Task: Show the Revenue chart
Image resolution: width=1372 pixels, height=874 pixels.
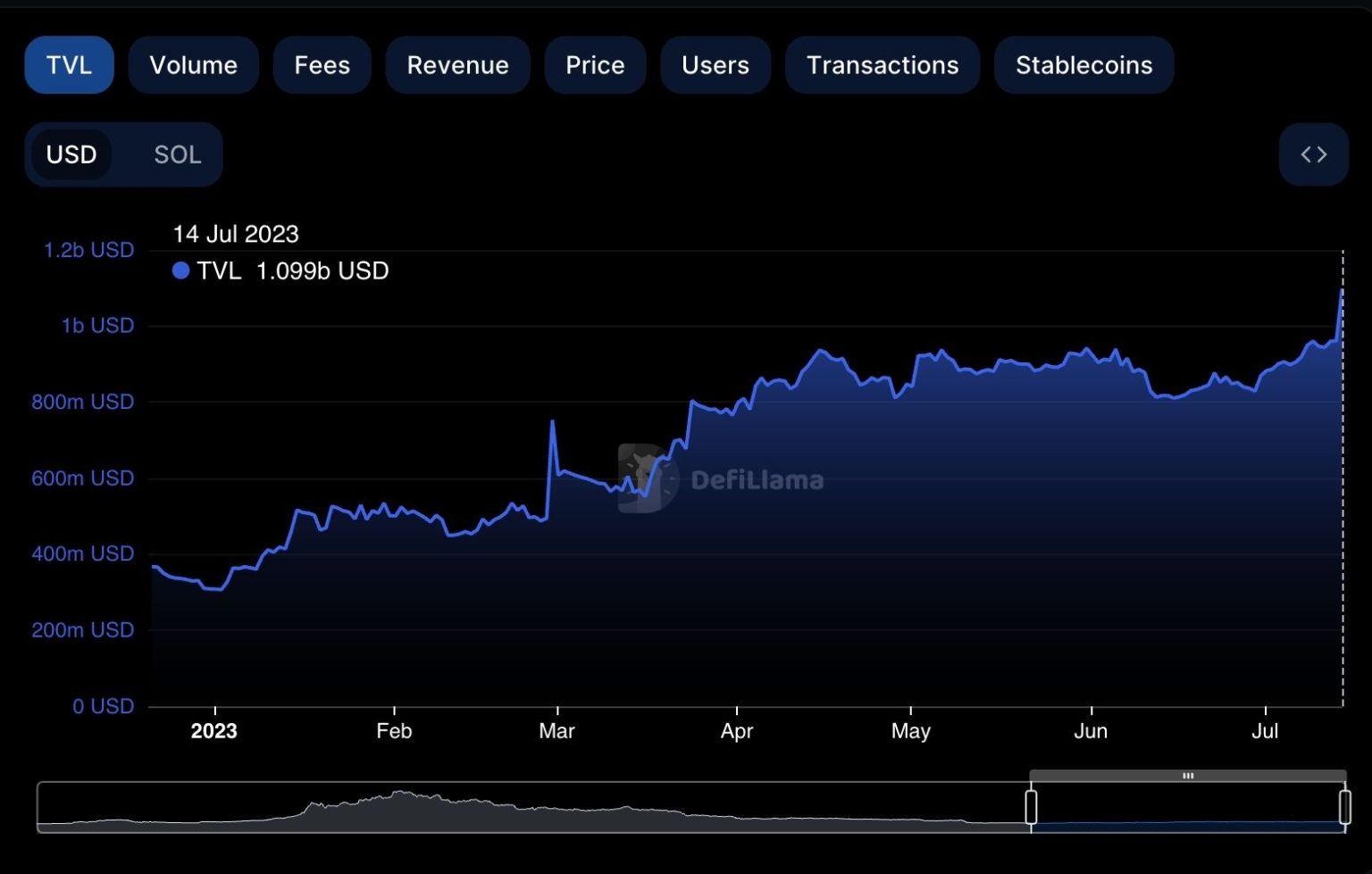Action: pyautogui.click(x=457, y=65)
